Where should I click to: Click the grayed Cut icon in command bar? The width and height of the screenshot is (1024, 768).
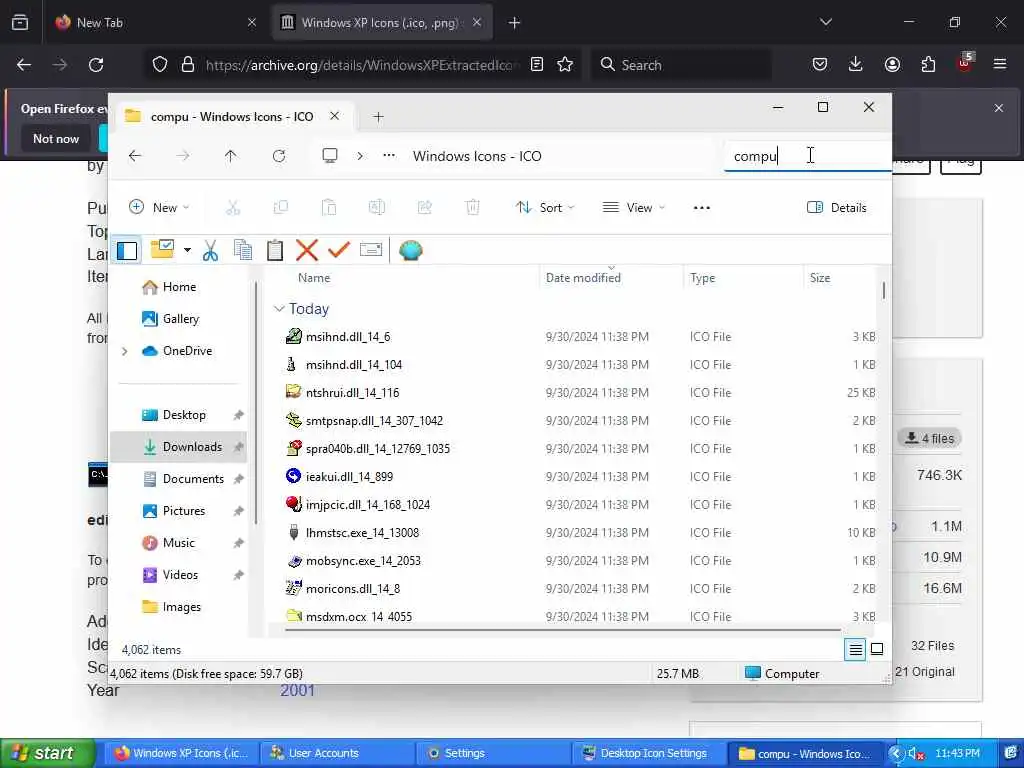pos(233,208)
